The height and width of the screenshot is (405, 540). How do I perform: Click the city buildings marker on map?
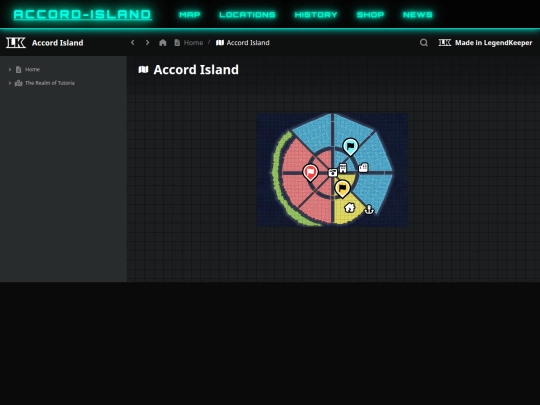363,168
